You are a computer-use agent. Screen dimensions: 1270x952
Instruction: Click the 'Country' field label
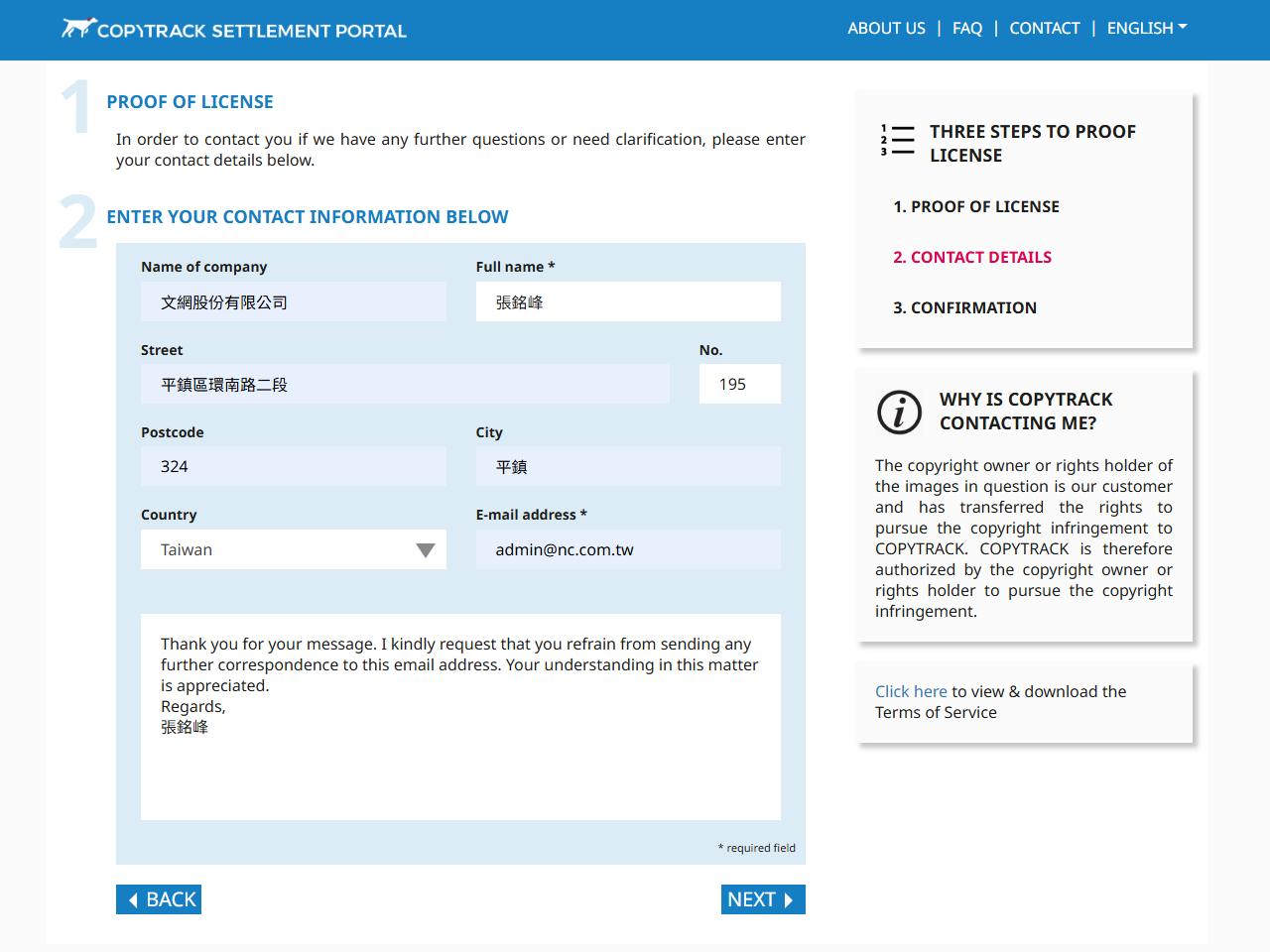(x=169, y=515)
